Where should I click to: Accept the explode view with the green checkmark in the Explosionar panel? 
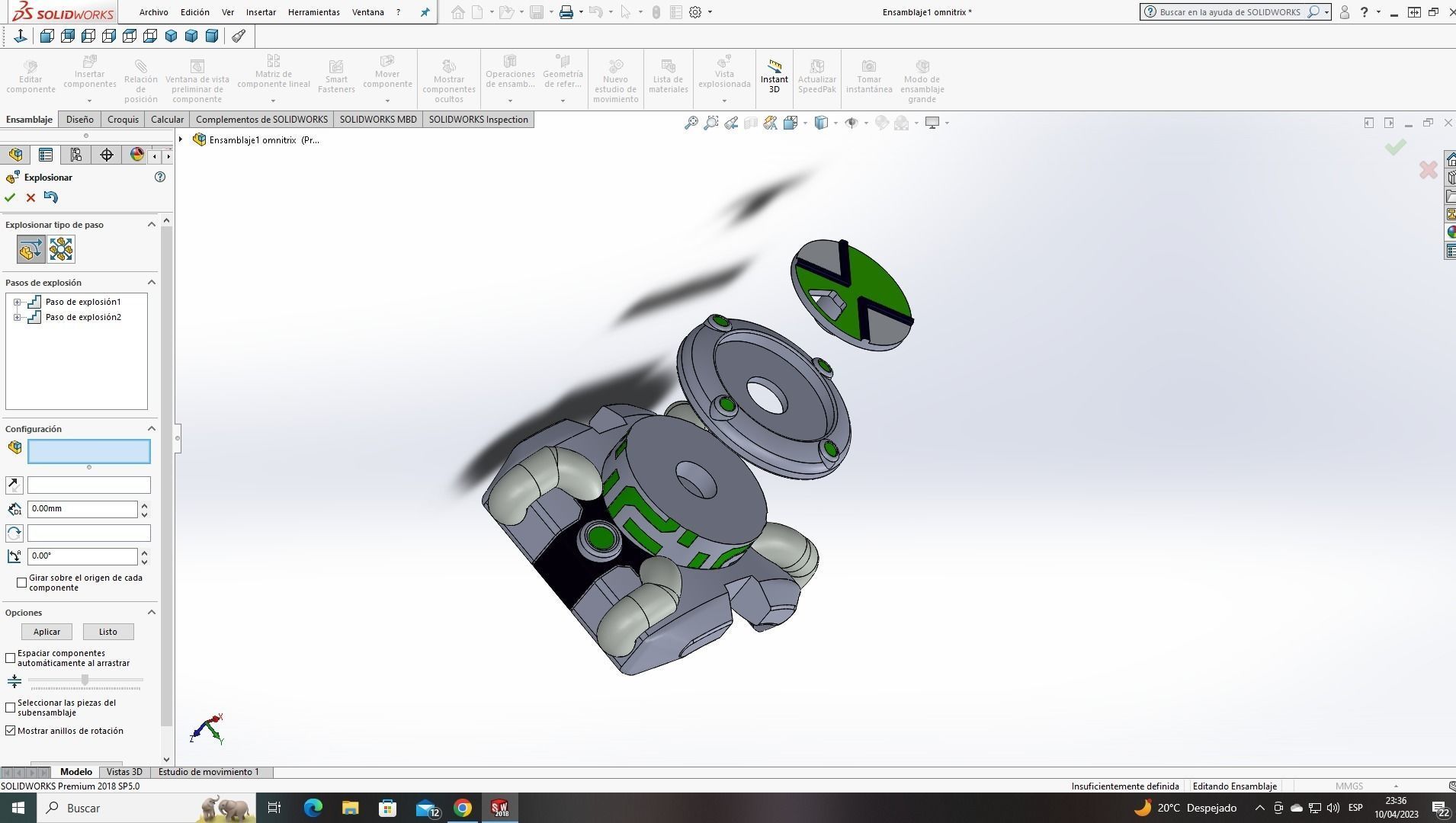point(10,197)
